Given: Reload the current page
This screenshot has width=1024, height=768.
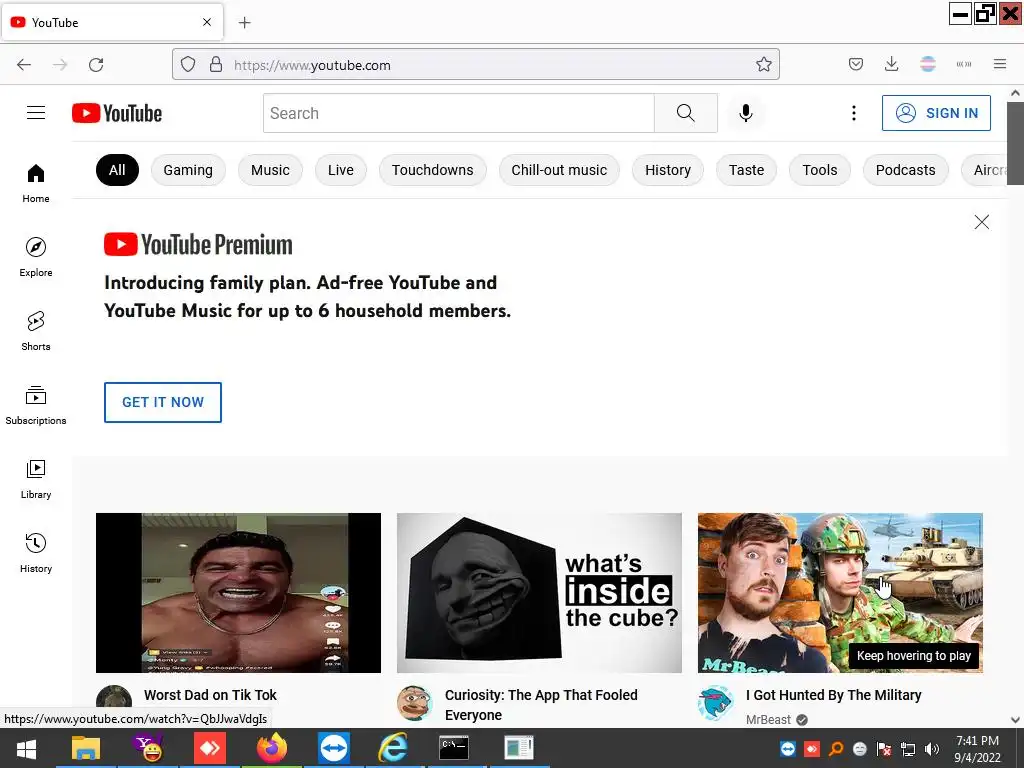Looking at the screenshot, I should tap(96, 65).
